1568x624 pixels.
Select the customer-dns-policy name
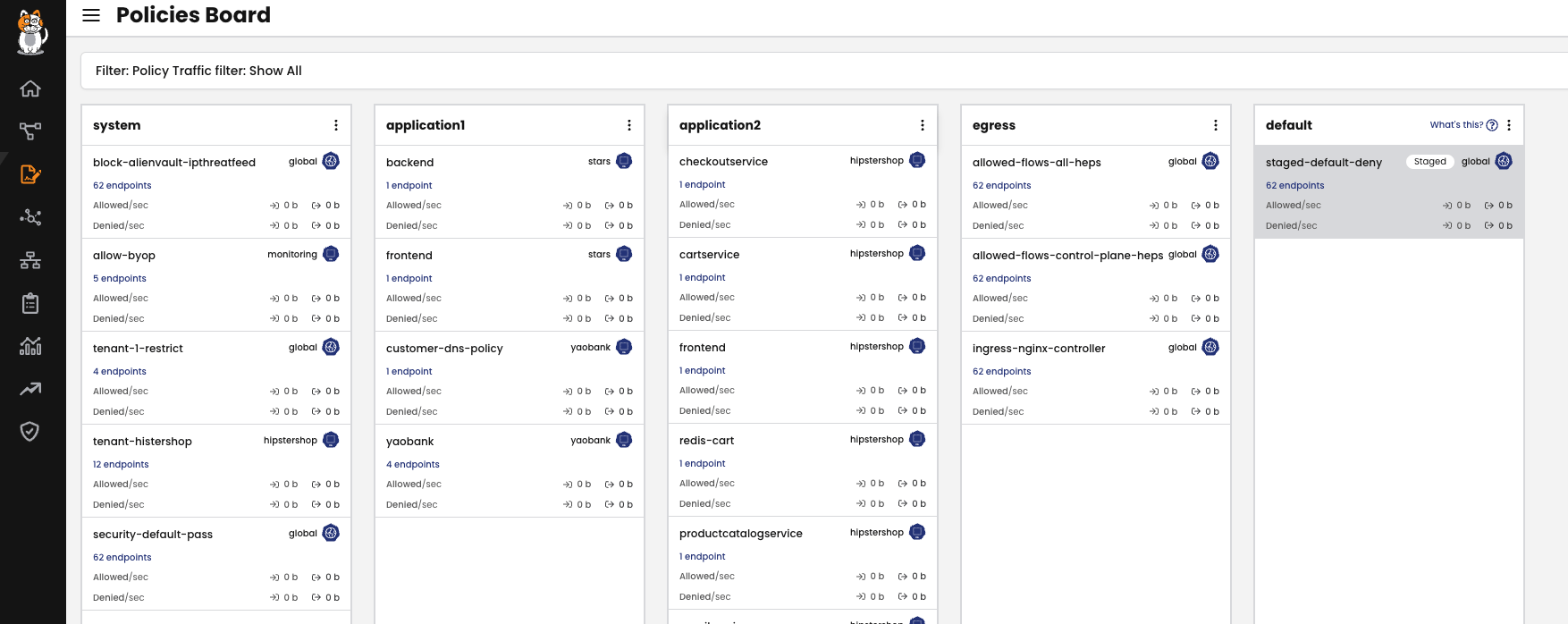click(x=444, y=349)
